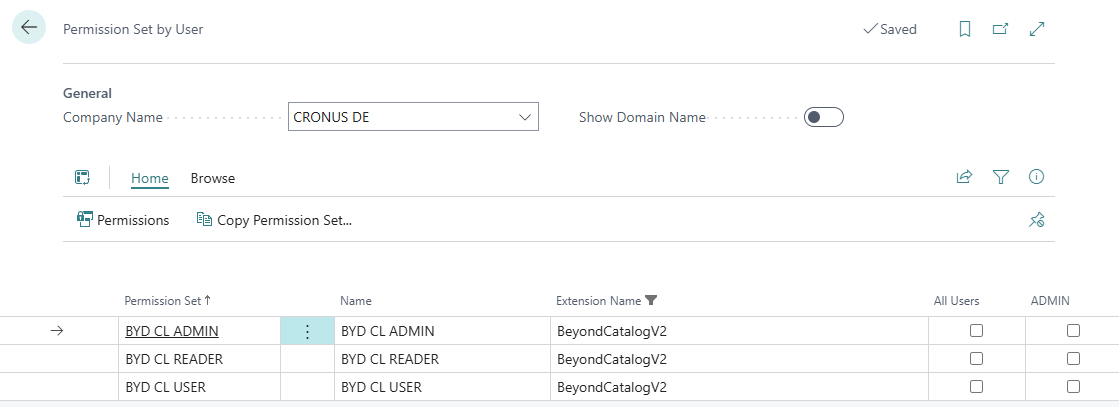Select the BYD CL USER permission set cell
1119x407 pixels.
(199, 387)
